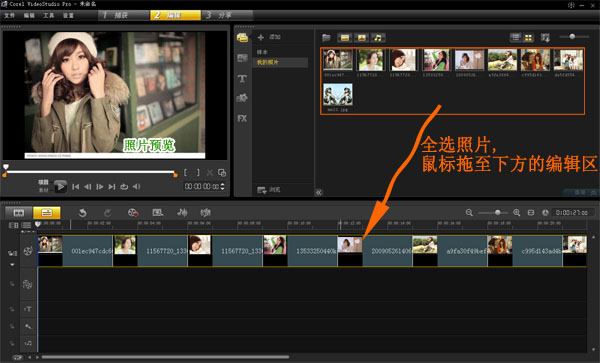Step to previous frame
The width and height of the screenshot is (600, 363).
point(88,187)
